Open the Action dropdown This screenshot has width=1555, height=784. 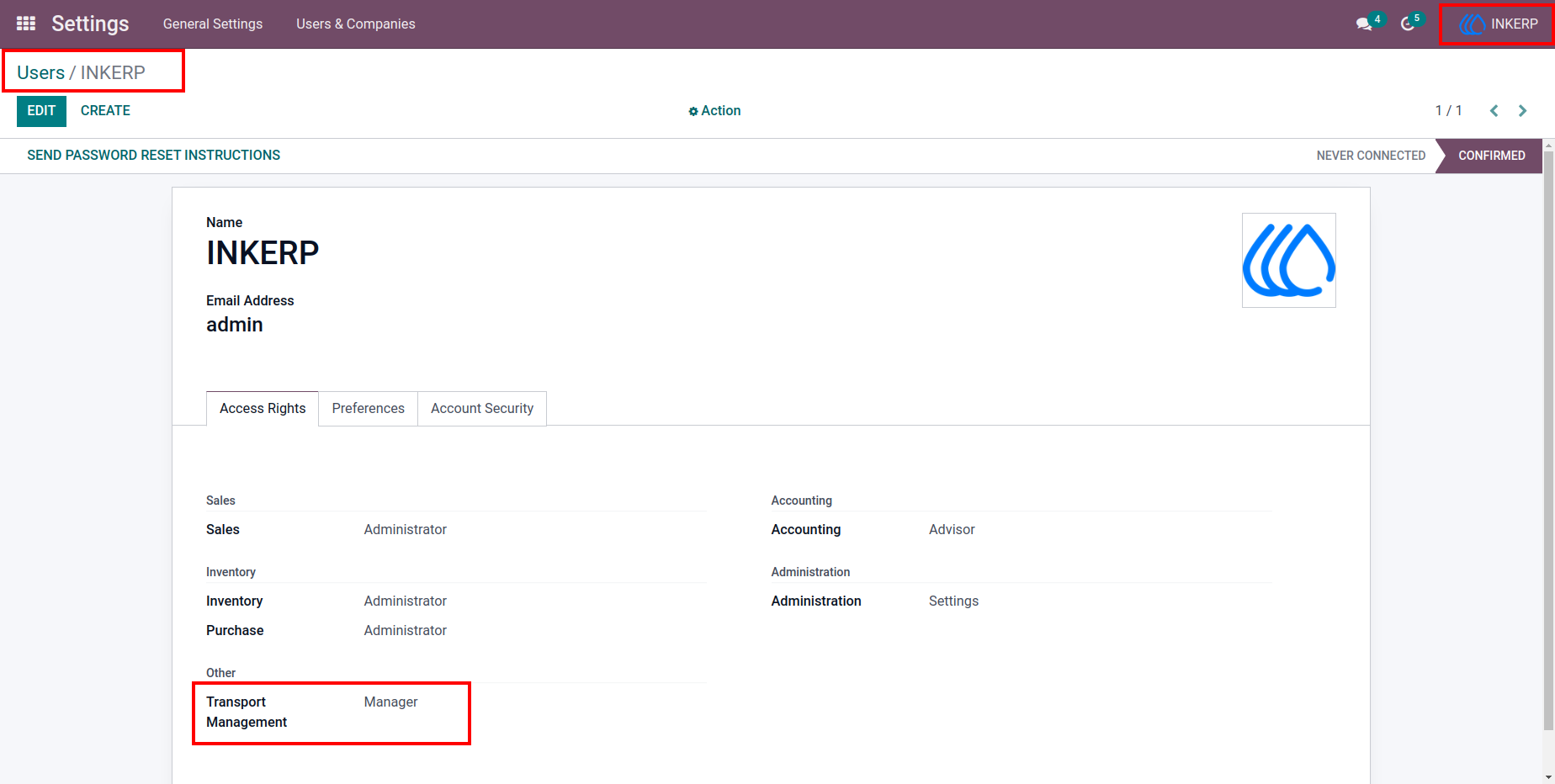click(714, 111)
